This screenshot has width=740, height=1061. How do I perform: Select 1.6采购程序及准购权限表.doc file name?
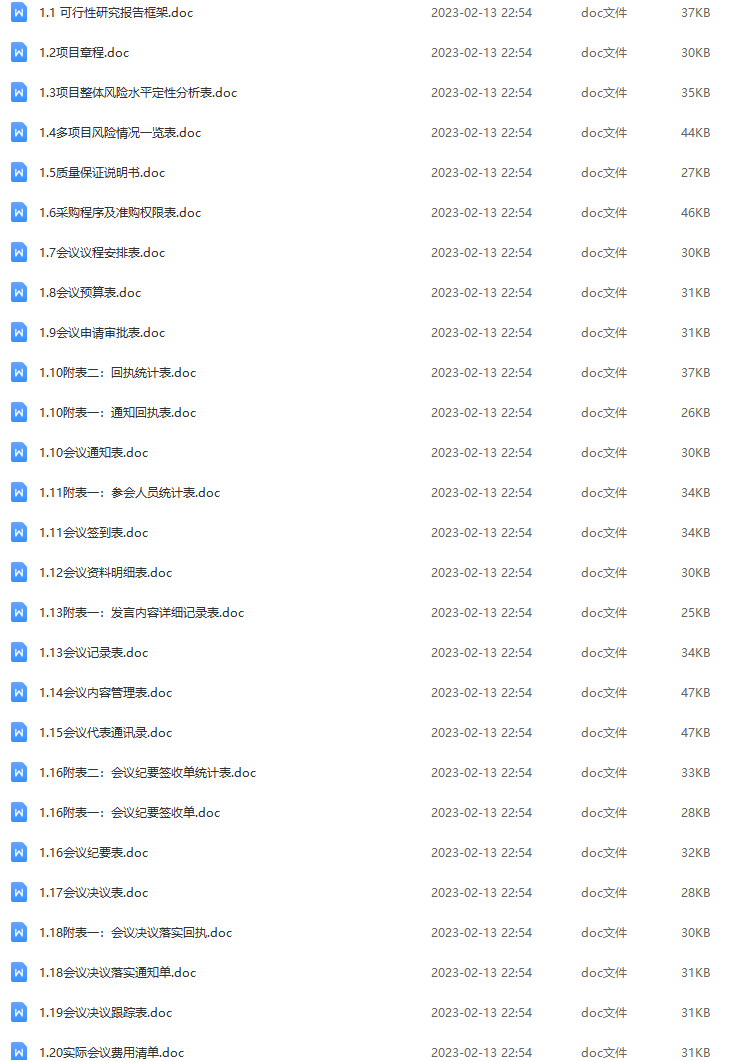click(120, 212)
